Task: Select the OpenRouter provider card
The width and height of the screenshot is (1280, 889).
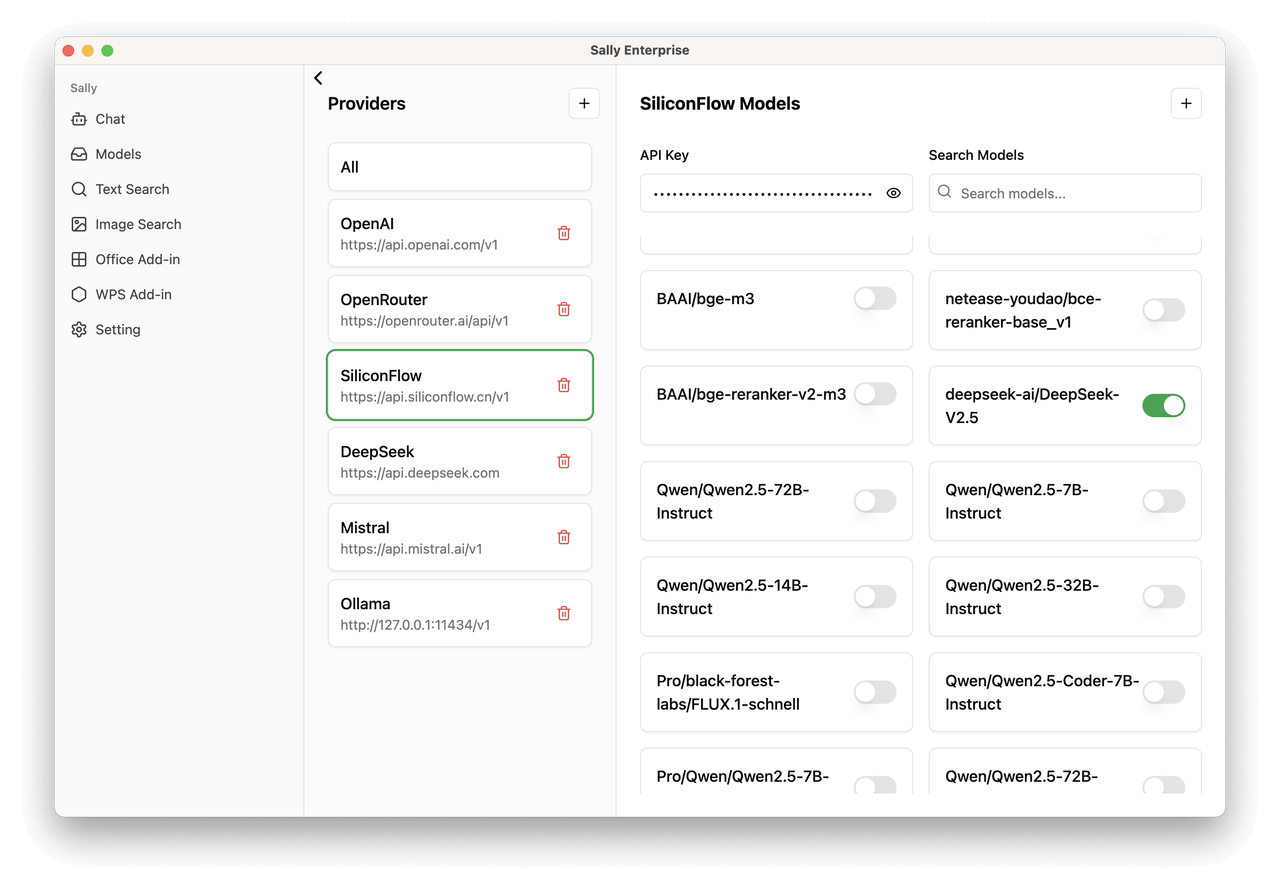Action: [x=460, y=309]
